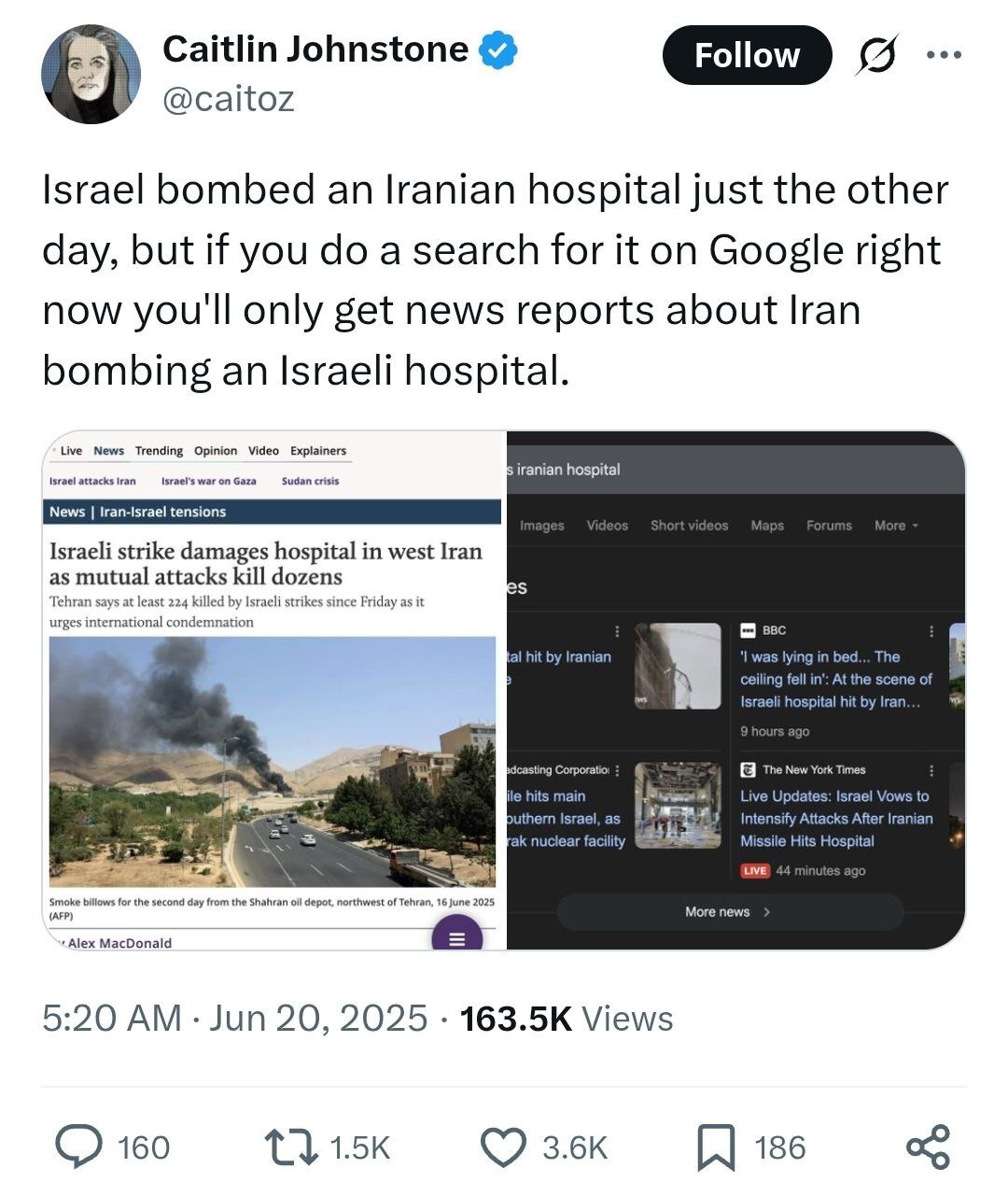
Task: Click the blue verified badge
Action: (x=498, y=49)
